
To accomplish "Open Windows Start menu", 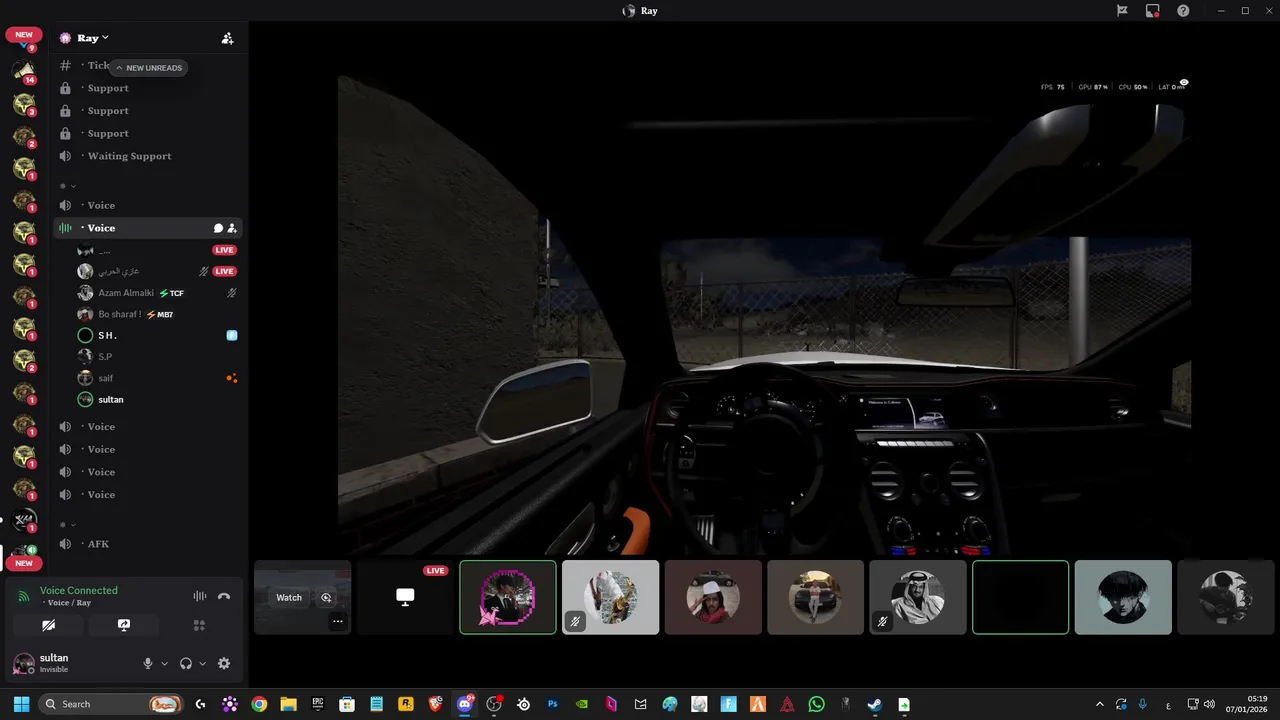I will coord(21,704).
